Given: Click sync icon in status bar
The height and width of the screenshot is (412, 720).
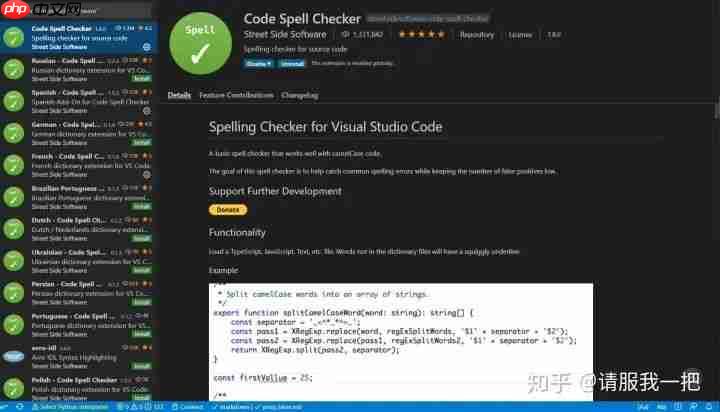Looking at the screenshot, I should pos(20,407).
